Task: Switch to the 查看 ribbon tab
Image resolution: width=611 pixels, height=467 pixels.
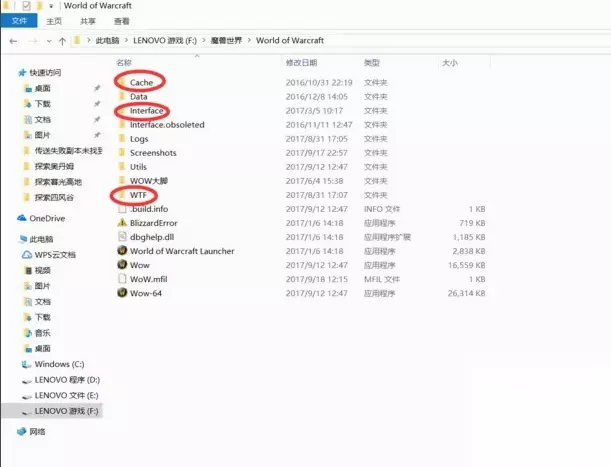Action: pyautogui.click(x=122, y=21)
